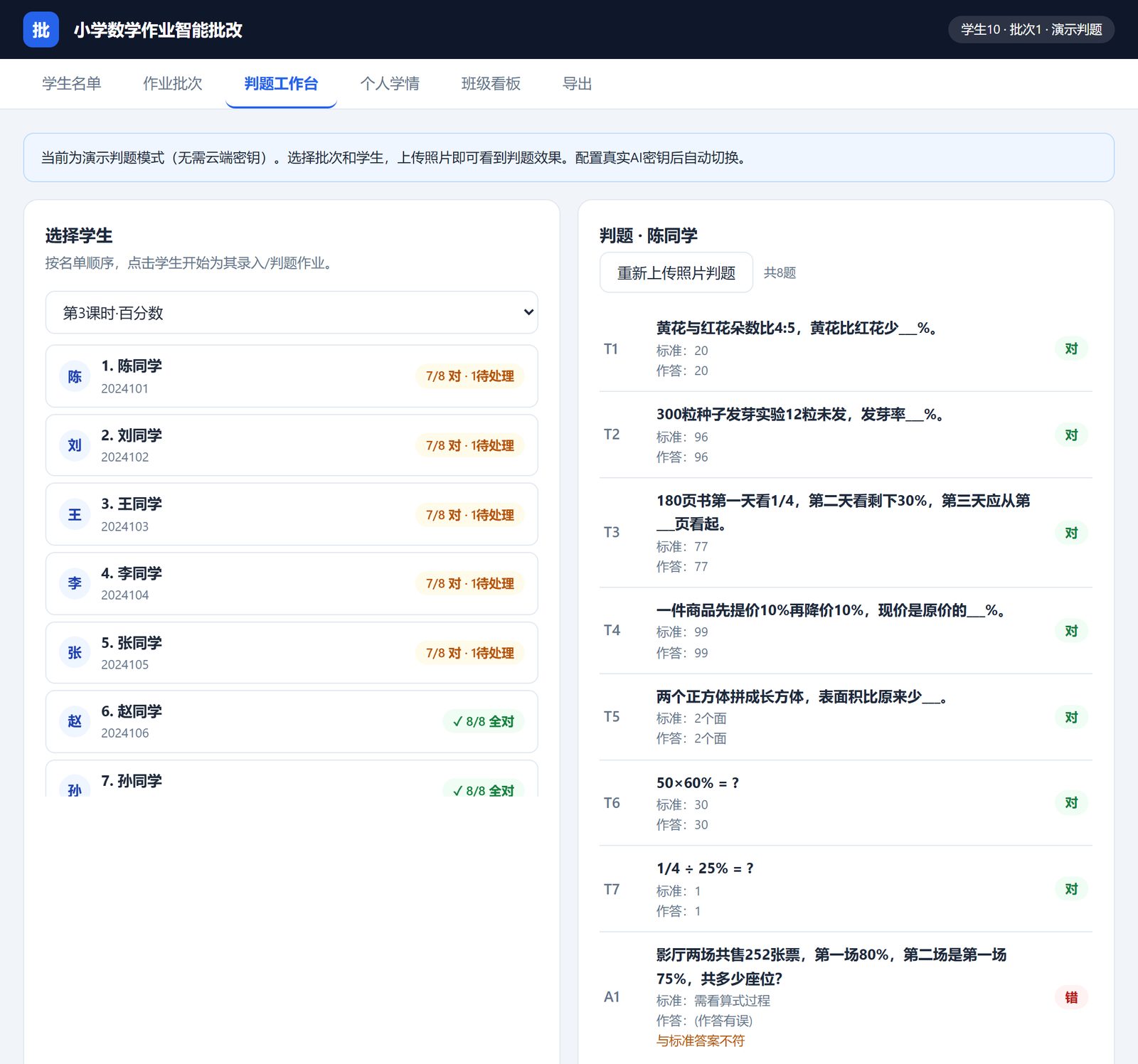Click the 小学数学作业智能批改 title
1138x1064 pixels.
coord(158,30)
